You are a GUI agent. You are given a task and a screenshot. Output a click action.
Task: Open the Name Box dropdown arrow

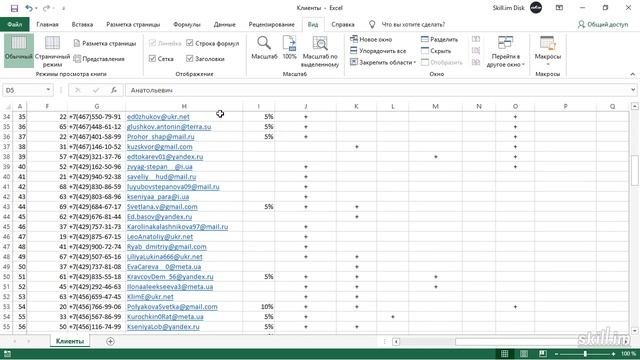pyautogui.click(x=48, y=90)
